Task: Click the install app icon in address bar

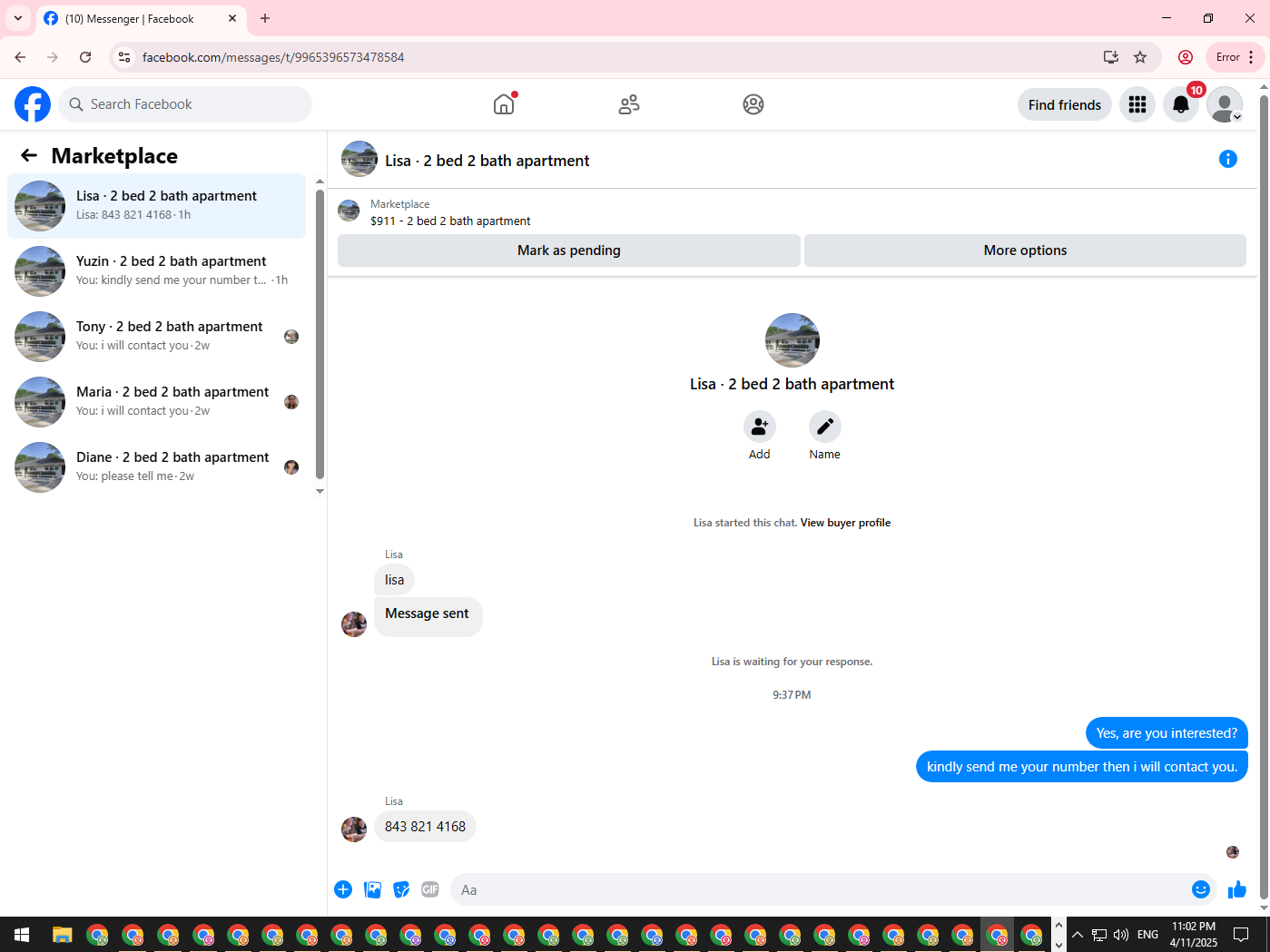Action: pos(1111,57)
